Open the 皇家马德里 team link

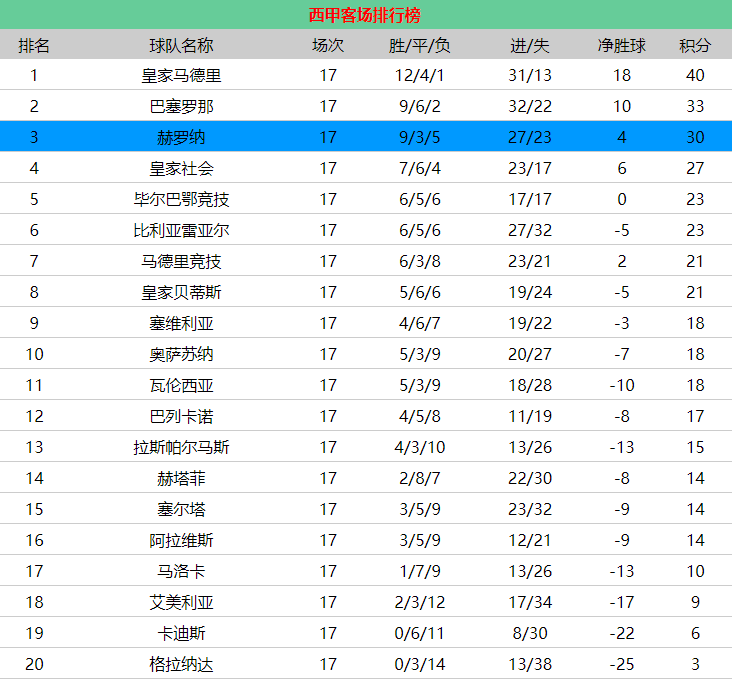pos(181,76)
